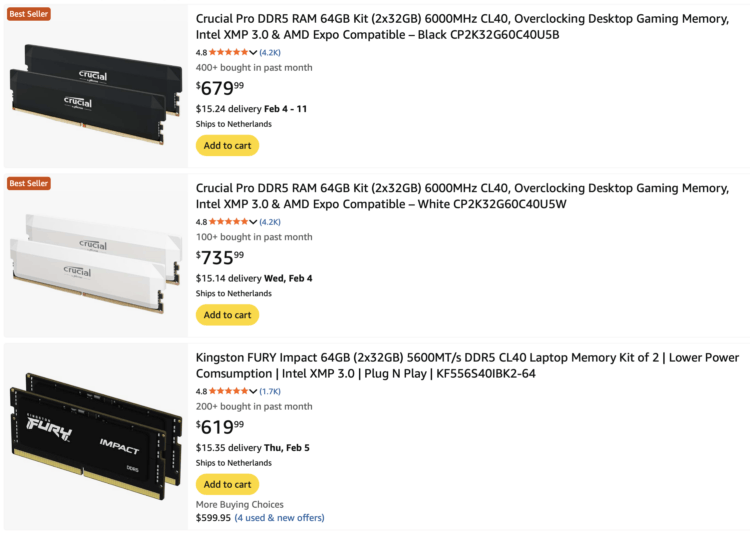750x533 pixels.
Task: Click Best Seller badge on white Crucial RAM
Action: pos(29,183)
